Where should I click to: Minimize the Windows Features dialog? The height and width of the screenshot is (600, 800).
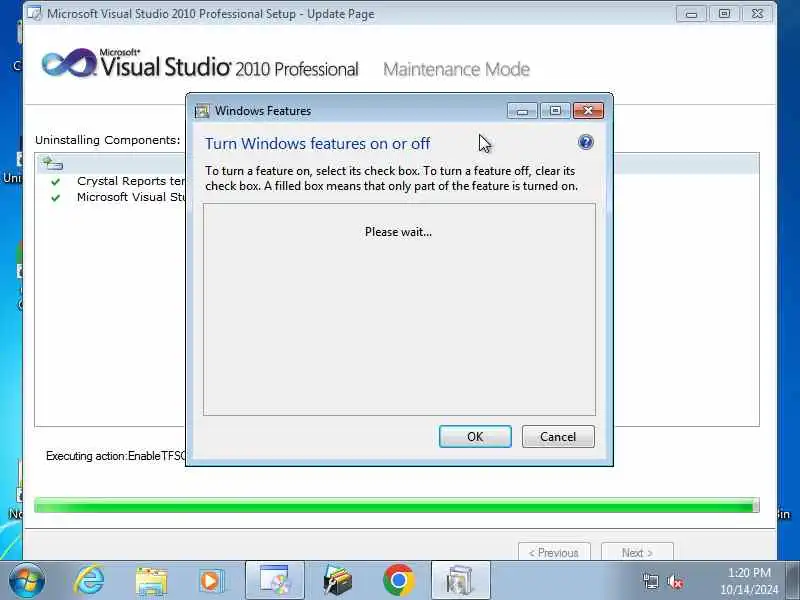pos(522,111)
